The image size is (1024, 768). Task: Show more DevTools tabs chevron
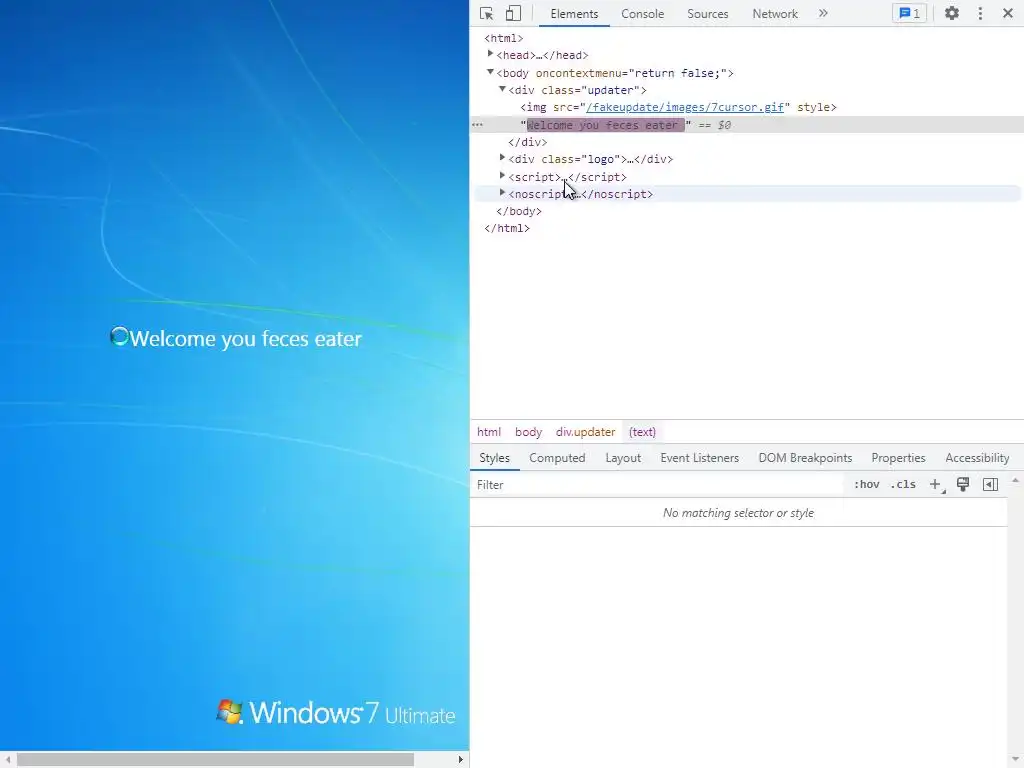pyautogui.click(x=823, y=13)
